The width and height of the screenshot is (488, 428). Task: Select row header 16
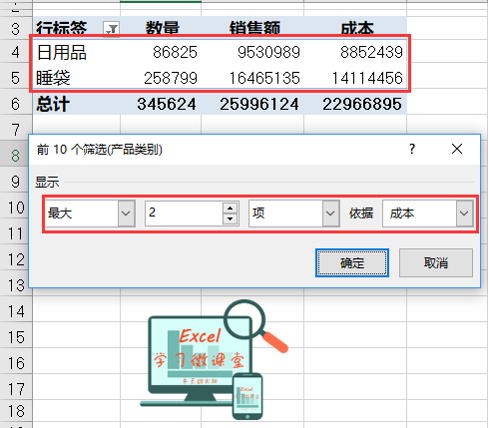[x=16, y=363]
